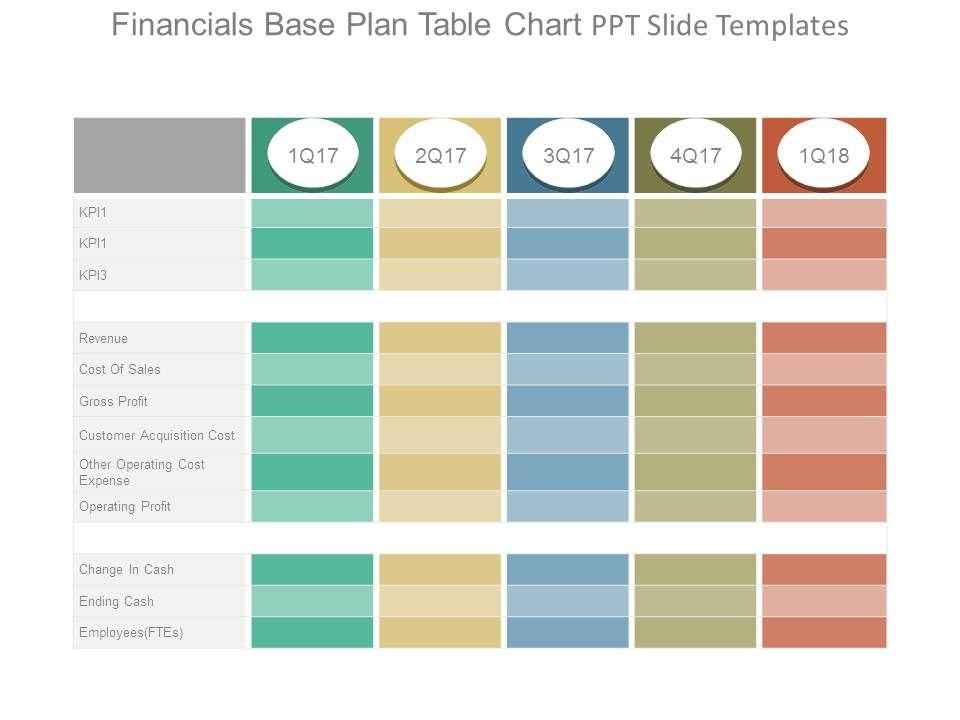Select the gray blank top-left header cell
The image size is (960, 720).
159,155
